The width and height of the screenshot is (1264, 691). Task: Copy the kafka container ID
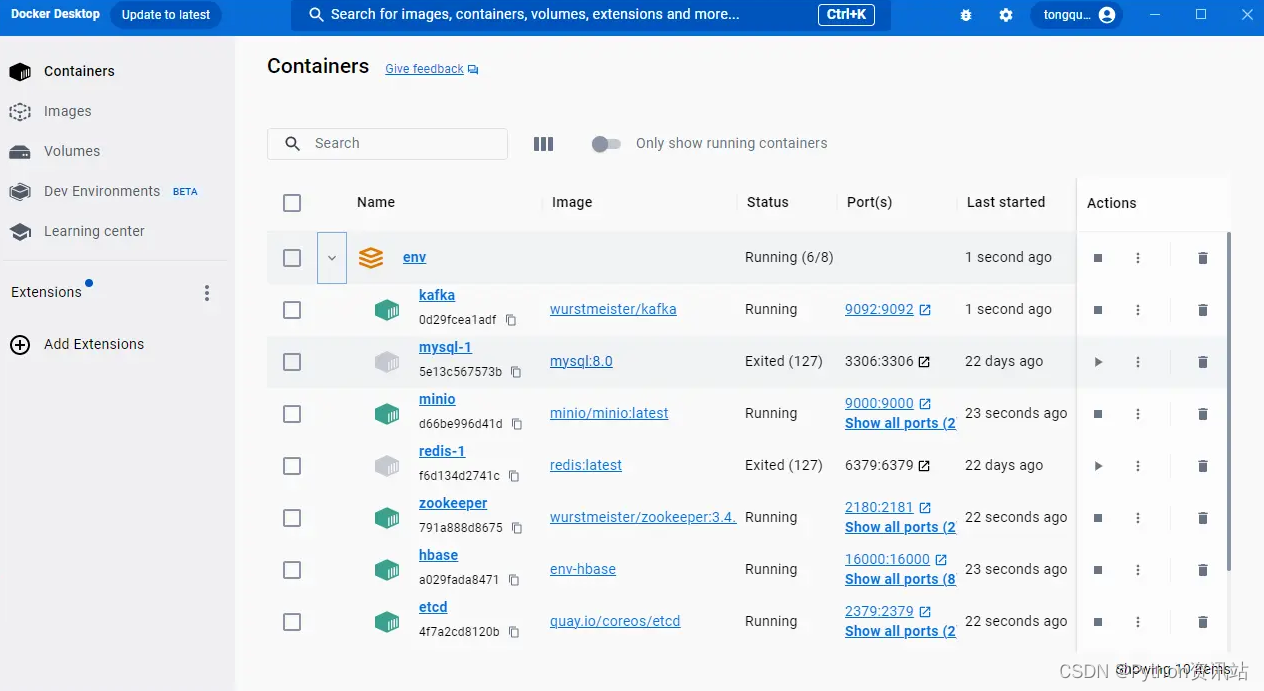click(x=511, y=320)
